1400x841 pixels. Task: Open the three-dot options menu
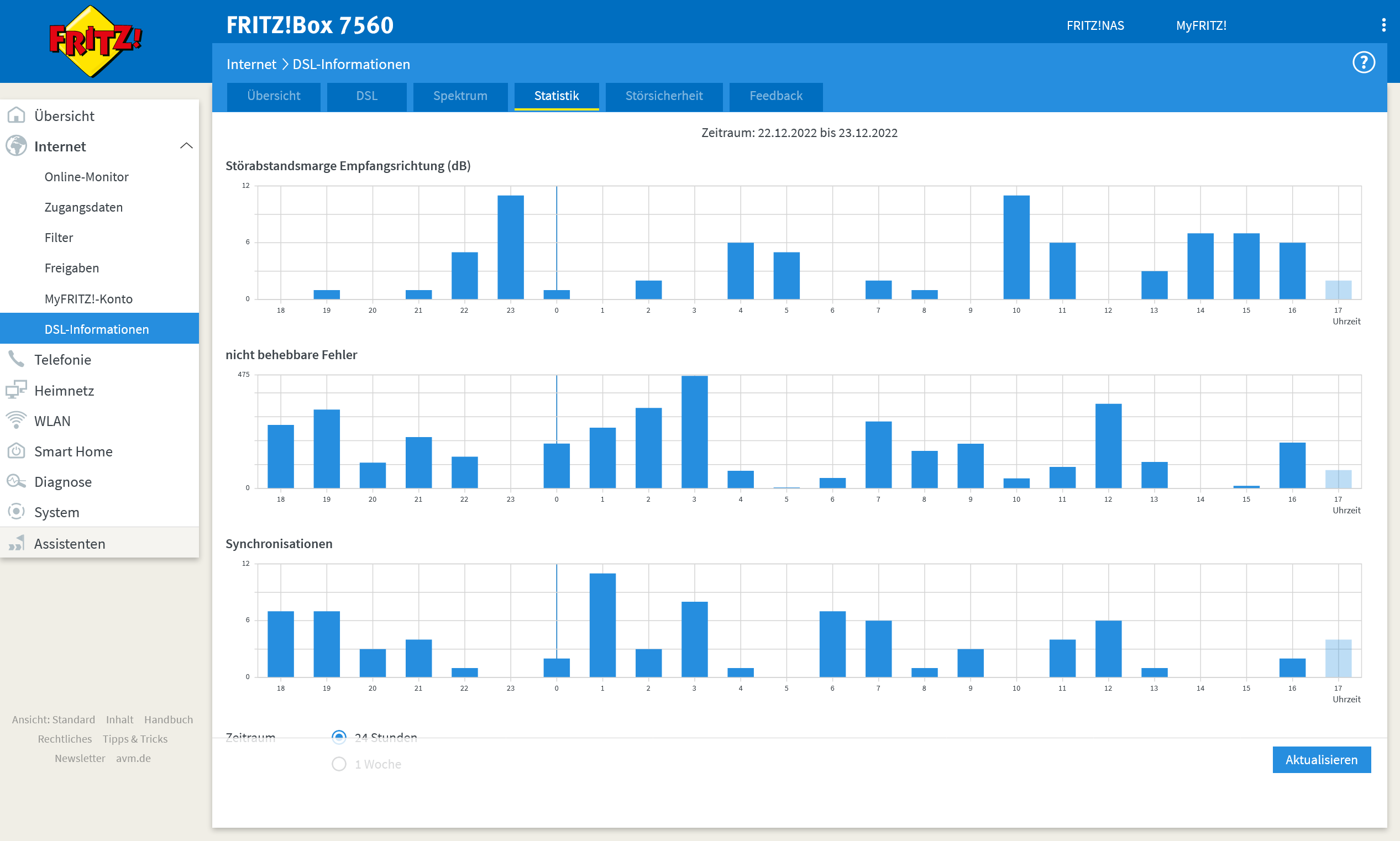pos(1383,25)
